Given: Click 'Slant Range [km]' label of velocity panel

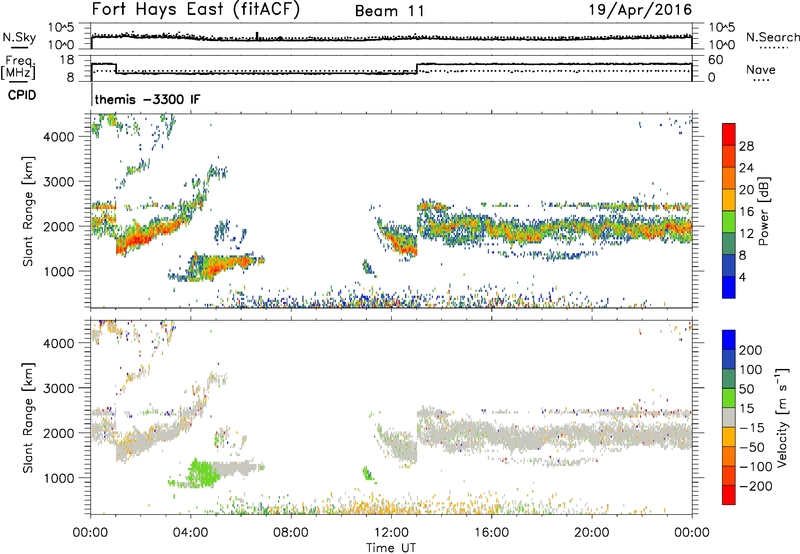Looking at the screenshot, I should [28, 417].
